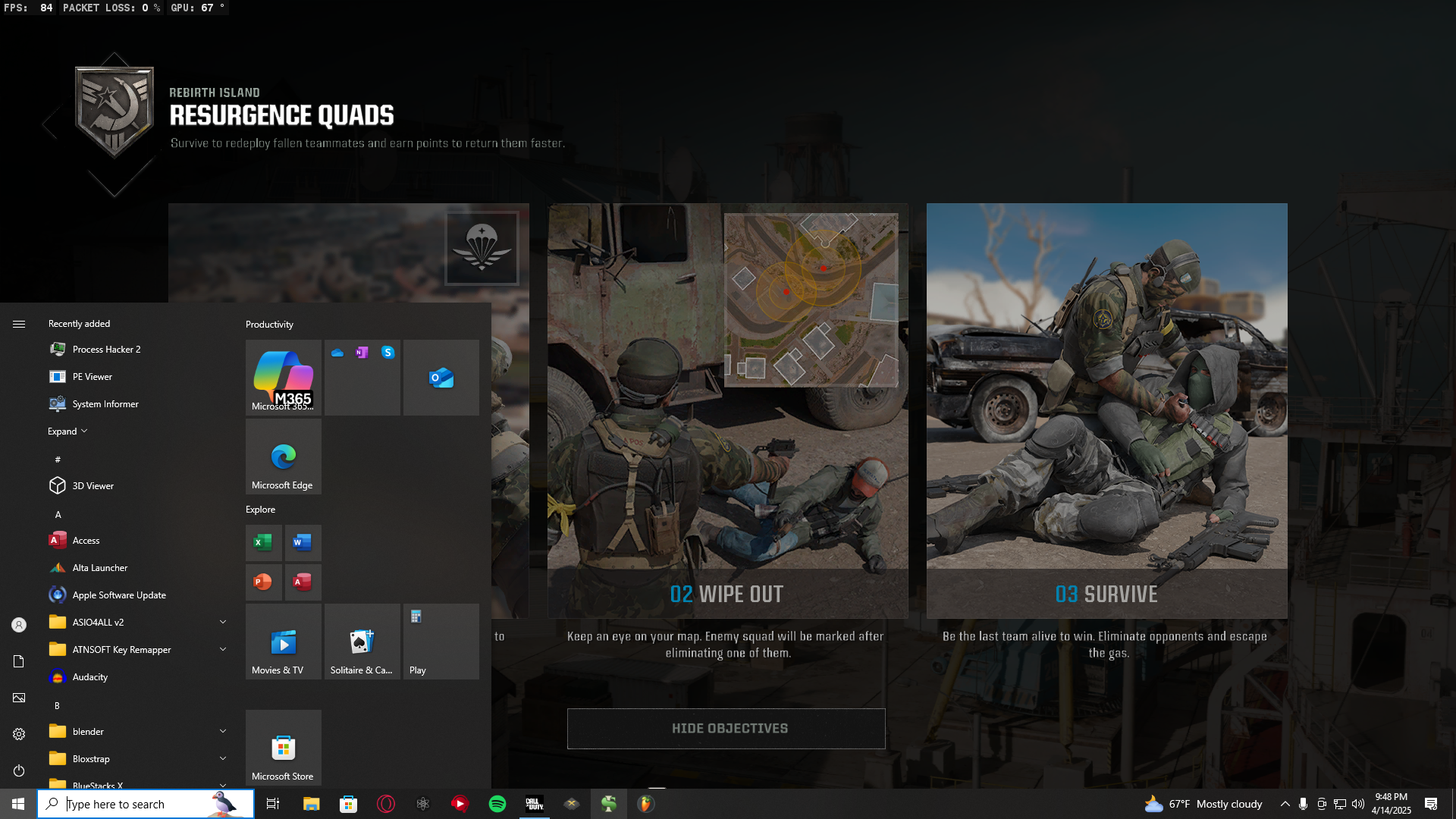
Task: Expand the blender folder
Action: pyautogui.click(x=222, y=731)
